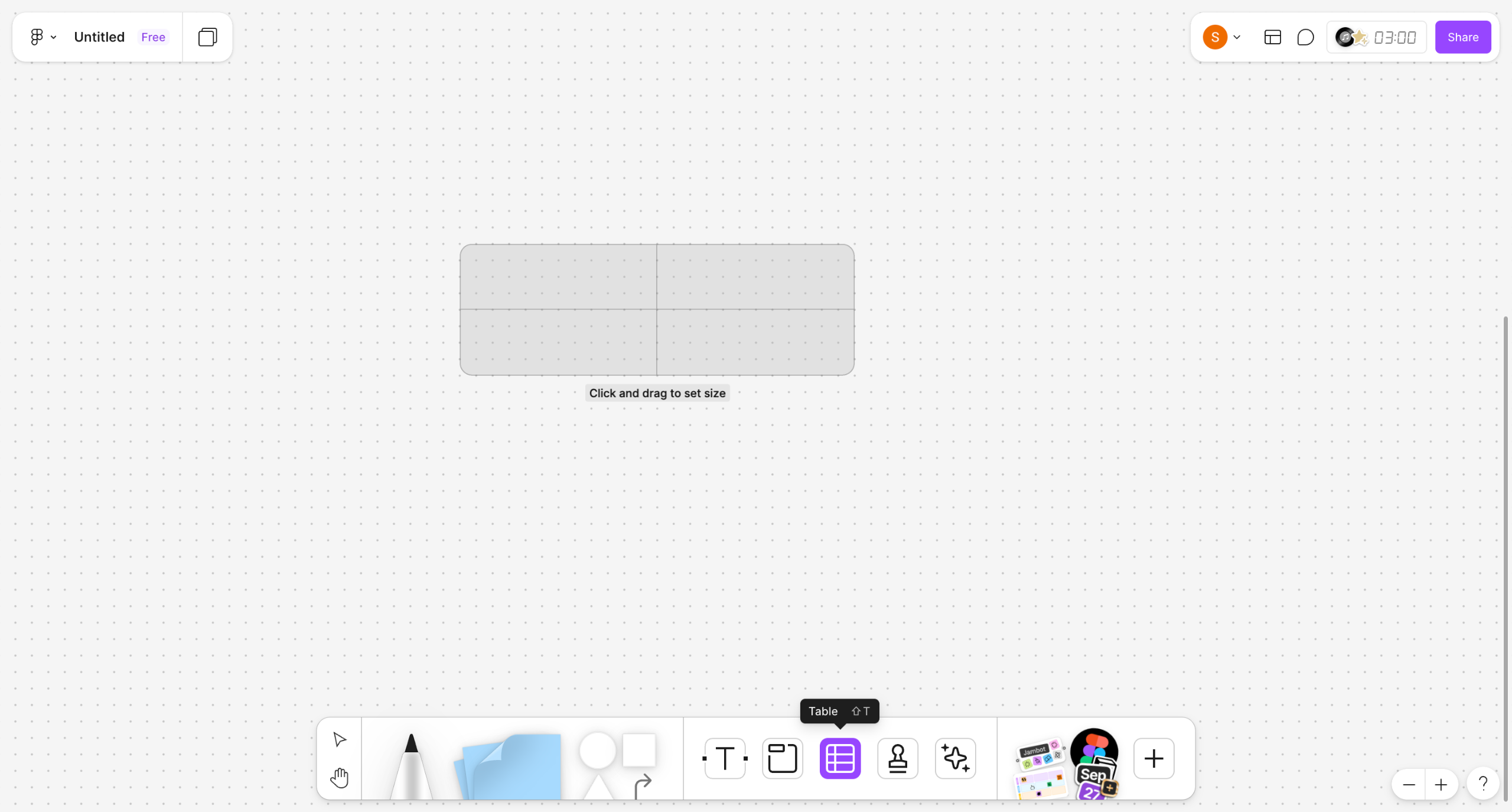
Task: Select the Move arrow tool
Action: pyautogui.click(x=339, y=739)
